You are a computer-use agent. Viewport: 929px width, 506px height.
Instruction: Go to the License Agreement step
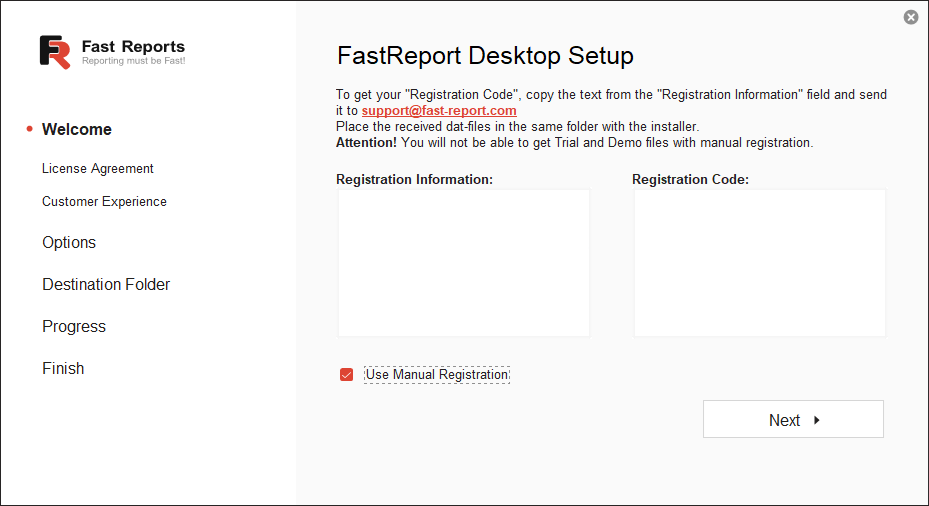(98, 169)
